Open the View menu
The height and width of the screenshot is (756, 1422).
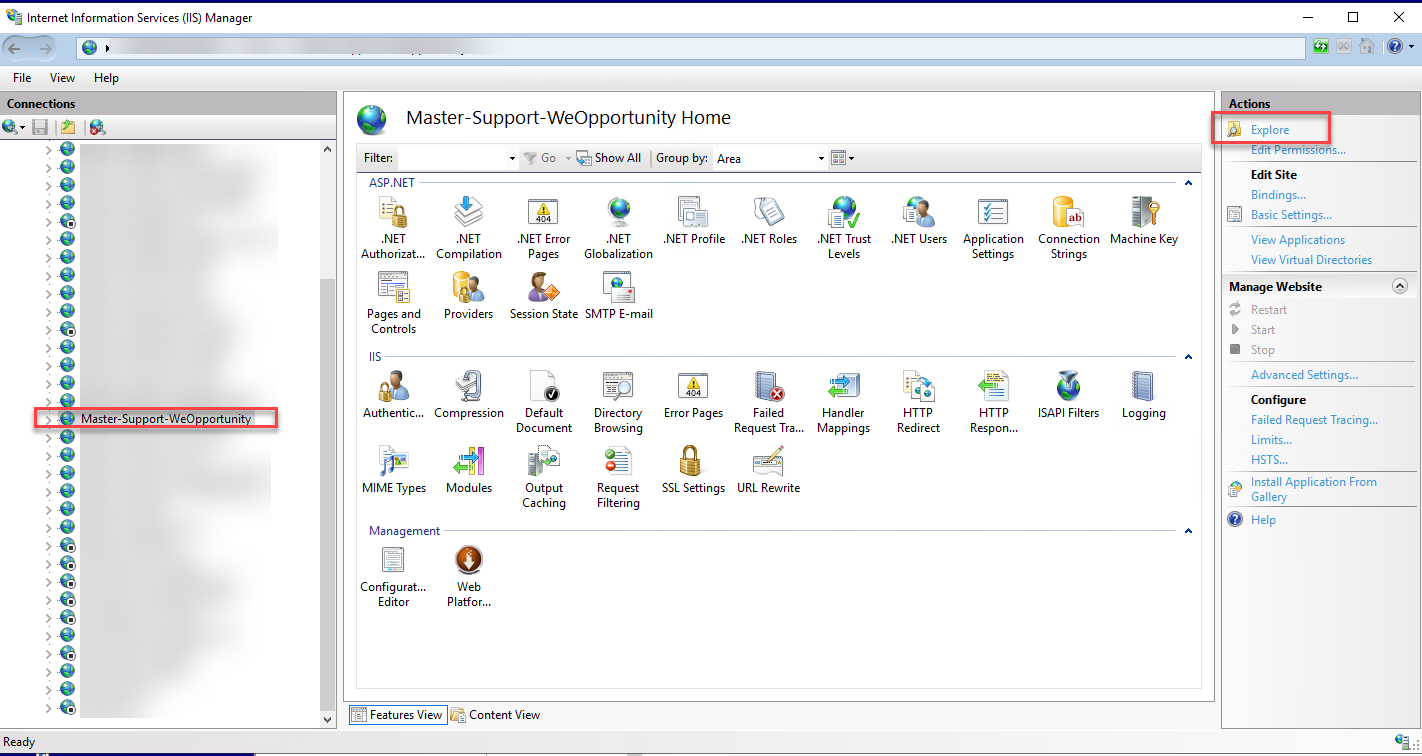tap(62, 78)
